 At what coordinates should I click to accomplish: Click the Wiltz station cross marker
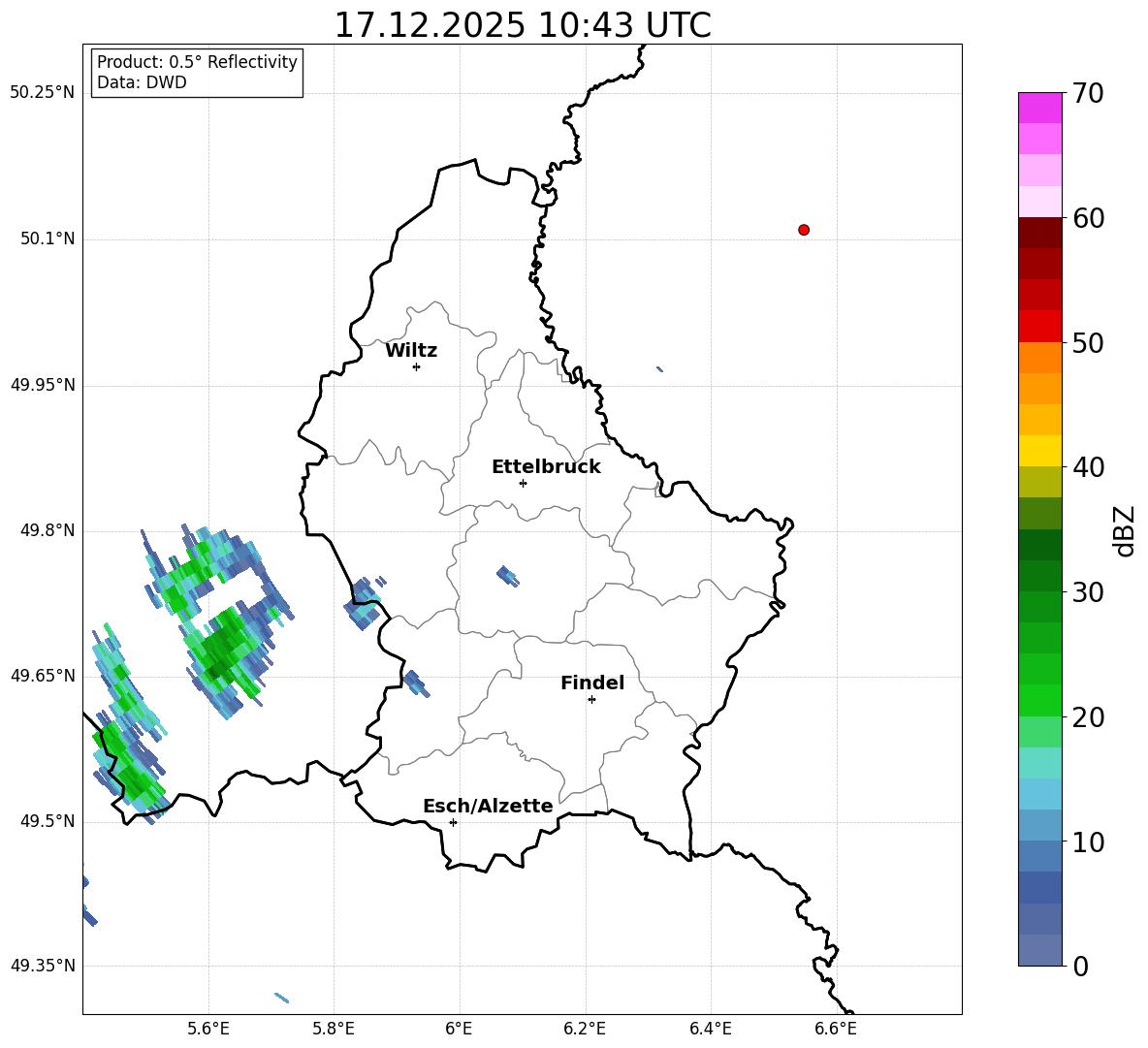(x=417, y=366)
